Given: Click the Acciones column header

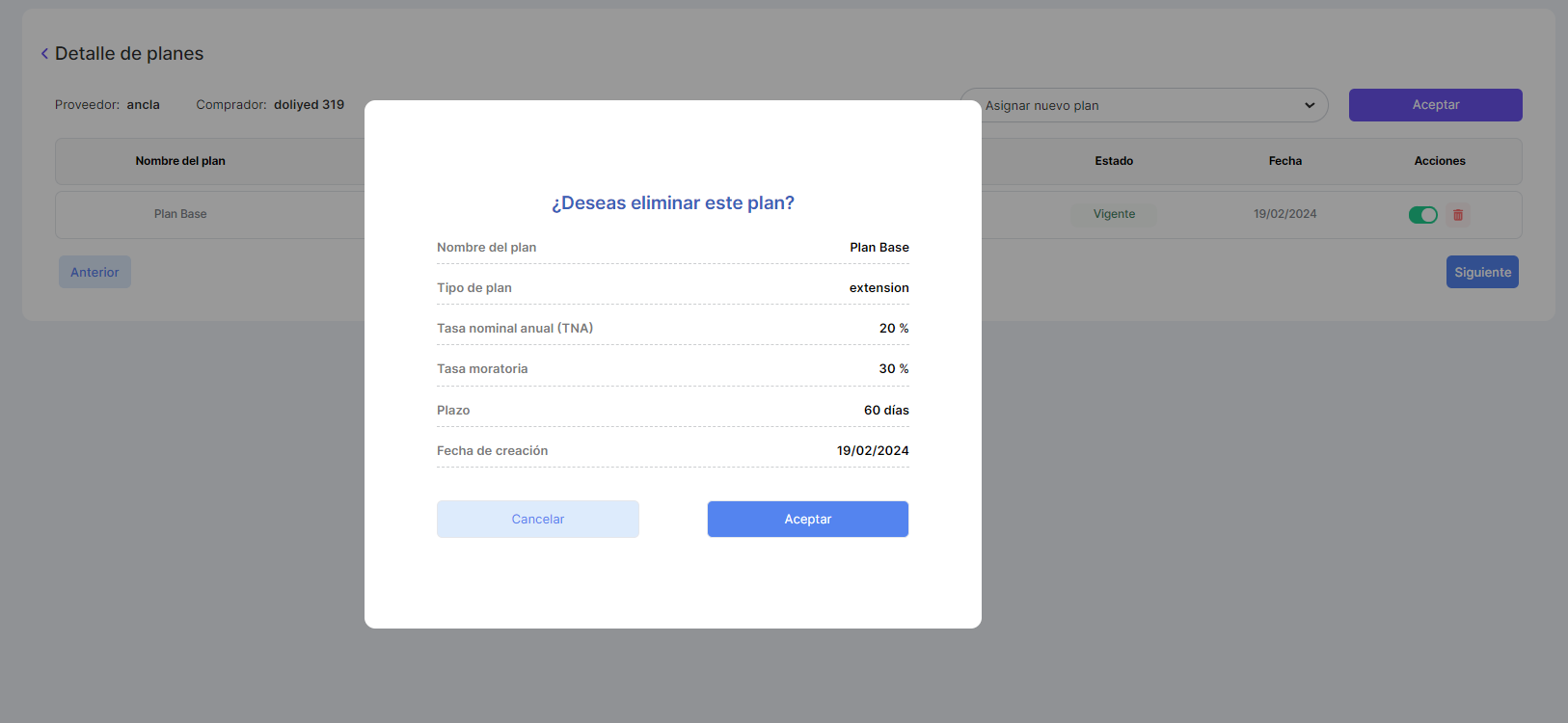Looking at the screenshot, I should 1439,161.
